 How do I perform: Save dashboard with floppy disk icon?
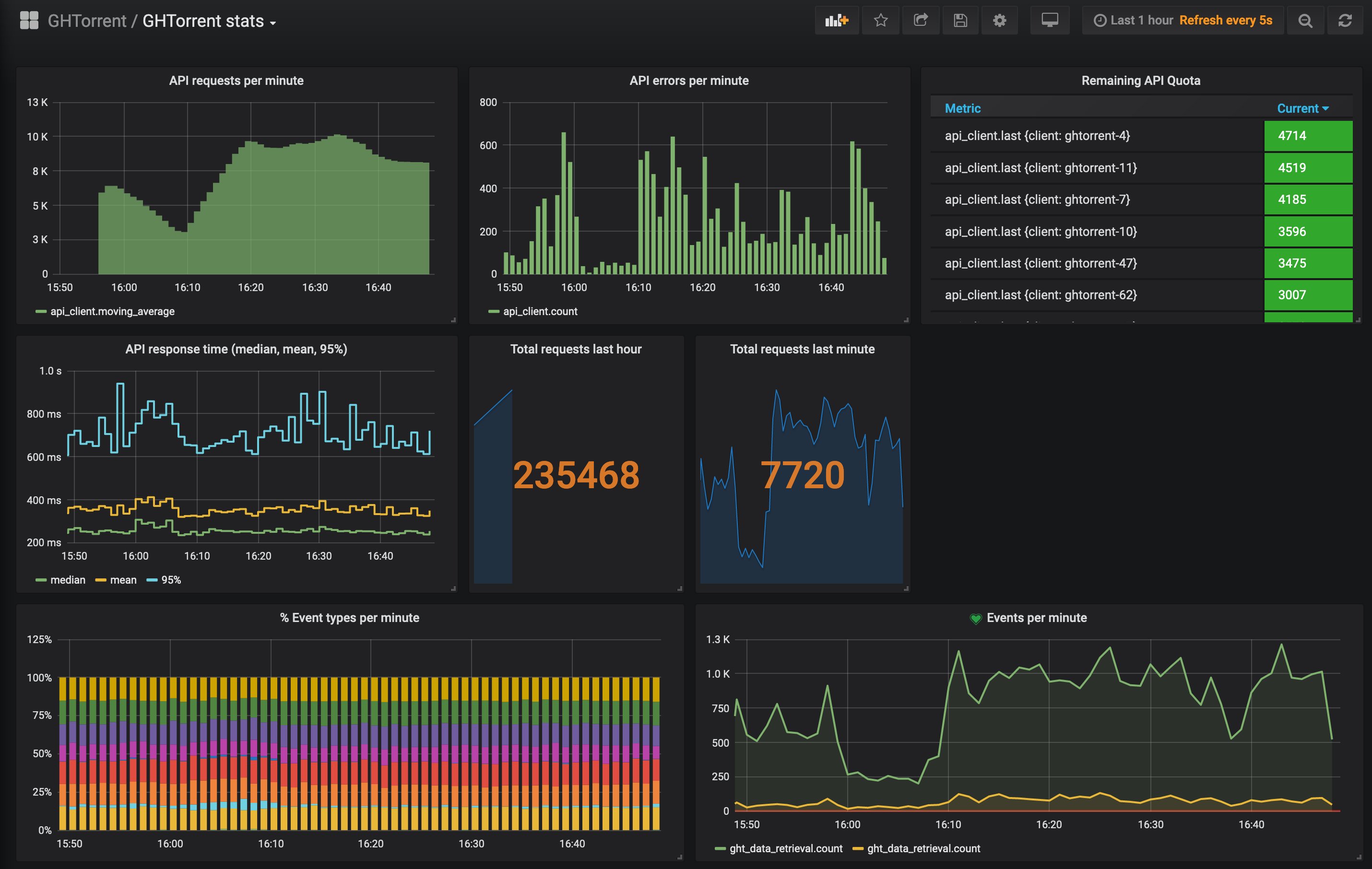(x=960, y=21)
